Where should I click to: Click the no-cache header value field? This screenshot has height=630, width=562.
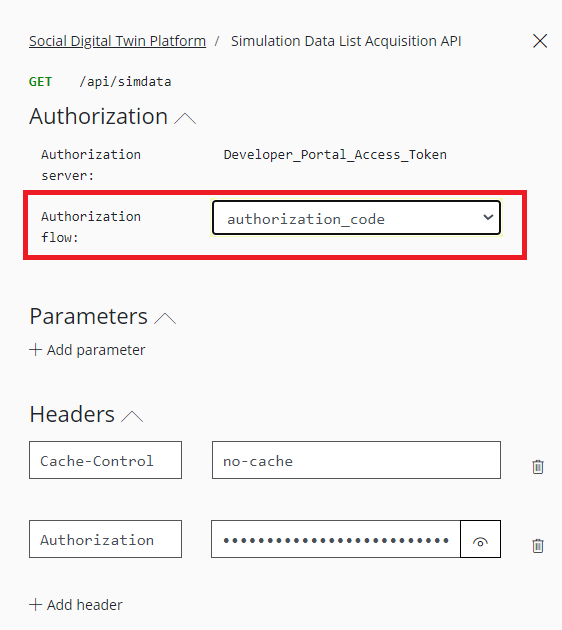coord(356,460)
